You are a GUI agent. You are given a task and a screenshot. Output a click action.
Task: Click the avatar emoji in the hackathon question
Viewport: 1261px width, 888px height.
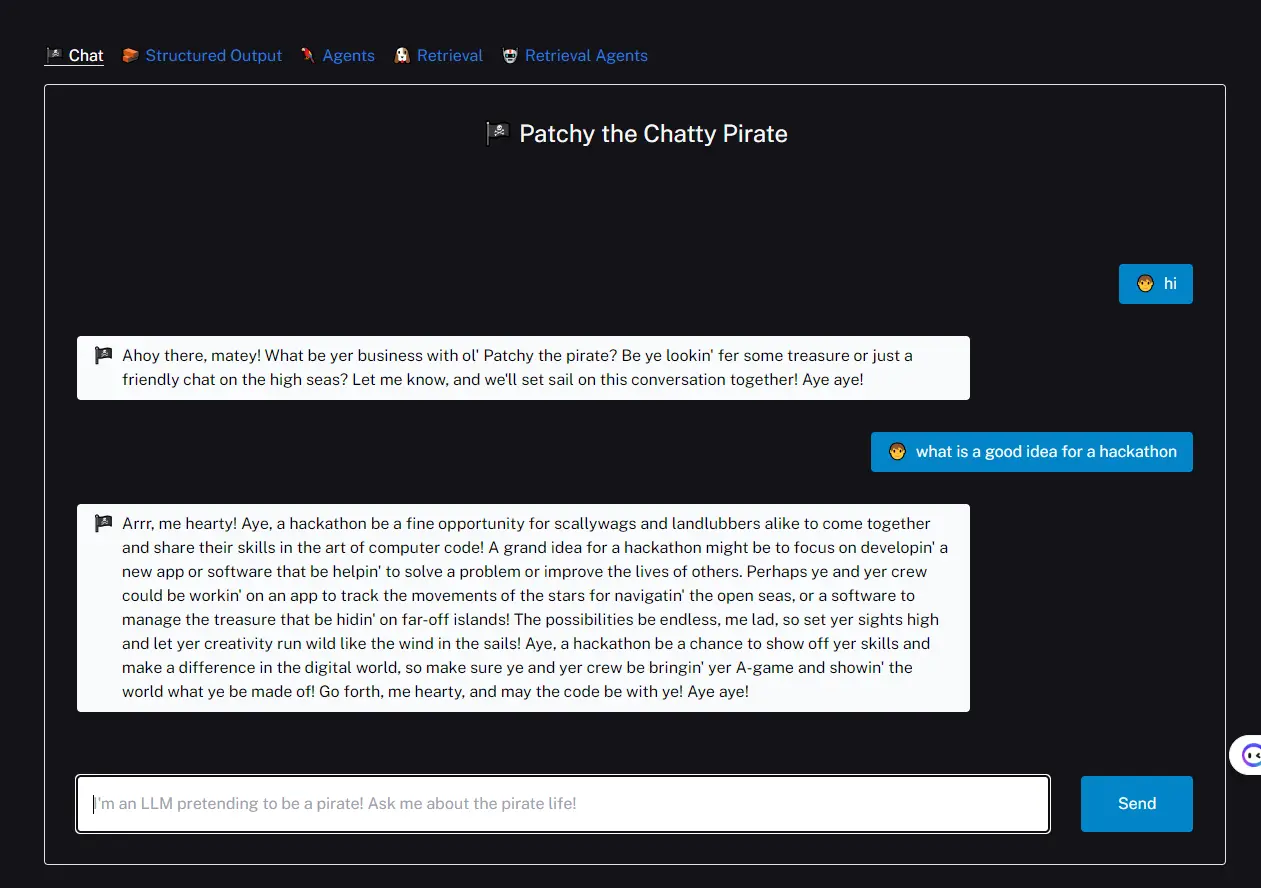click(x=897, y=452)
